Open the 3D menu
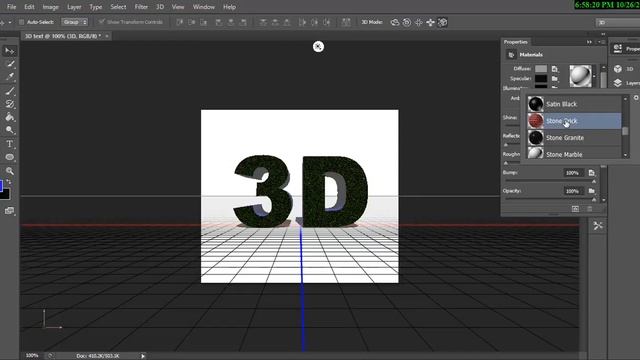The height and width of the screenshot is (360, 640). pos(160,7)
